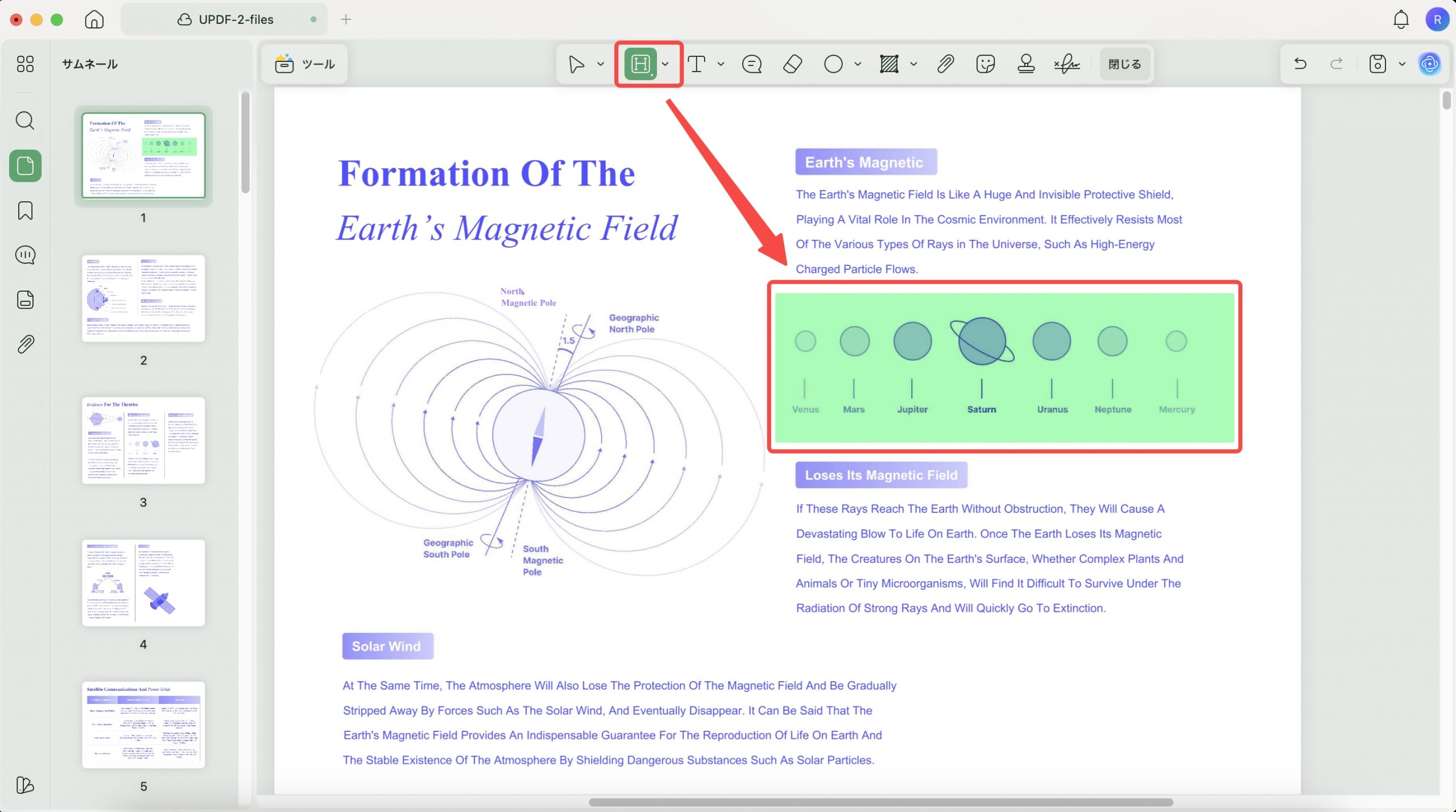Expand the highlight tool dropdown arrow
This screenshot has height=812, width=1456.
pos(665,64)
